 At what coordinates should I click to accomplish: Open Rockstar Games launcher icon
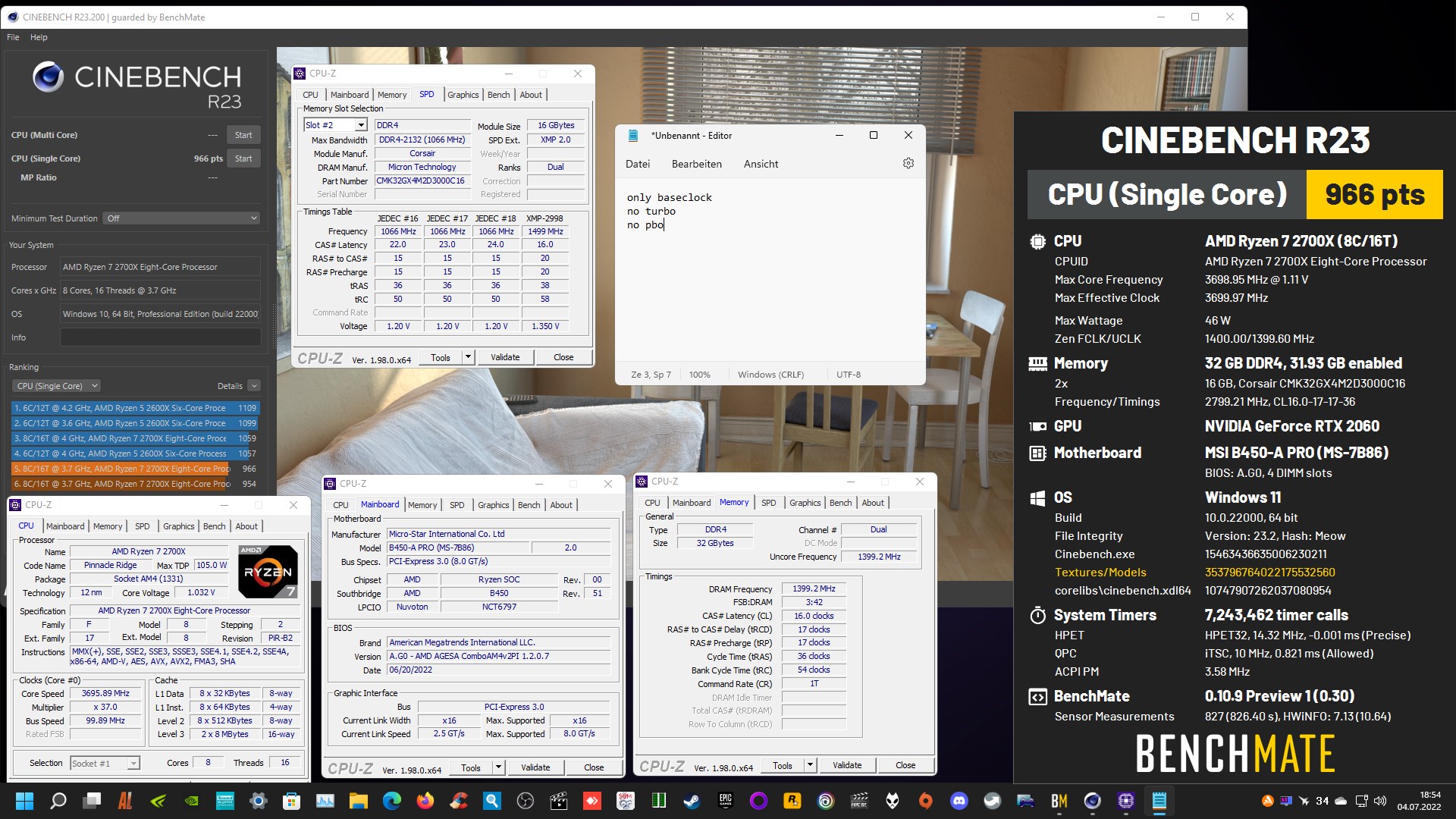[x=792, y=801]
